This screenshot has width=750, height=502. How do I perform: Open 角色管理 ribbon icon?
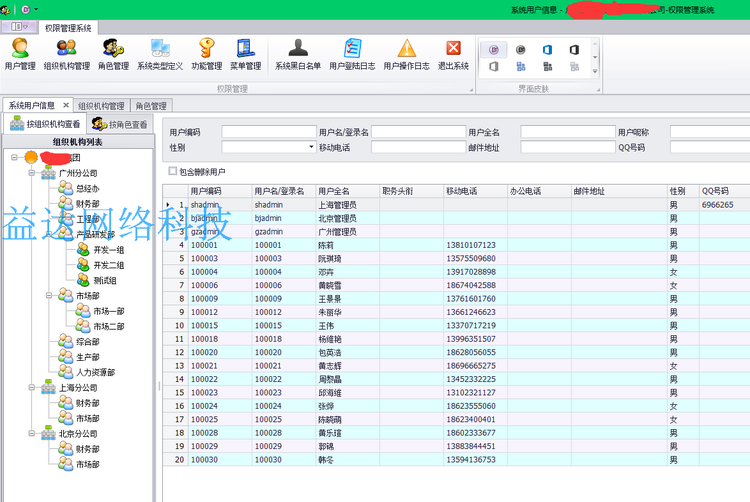coord(113,54)
